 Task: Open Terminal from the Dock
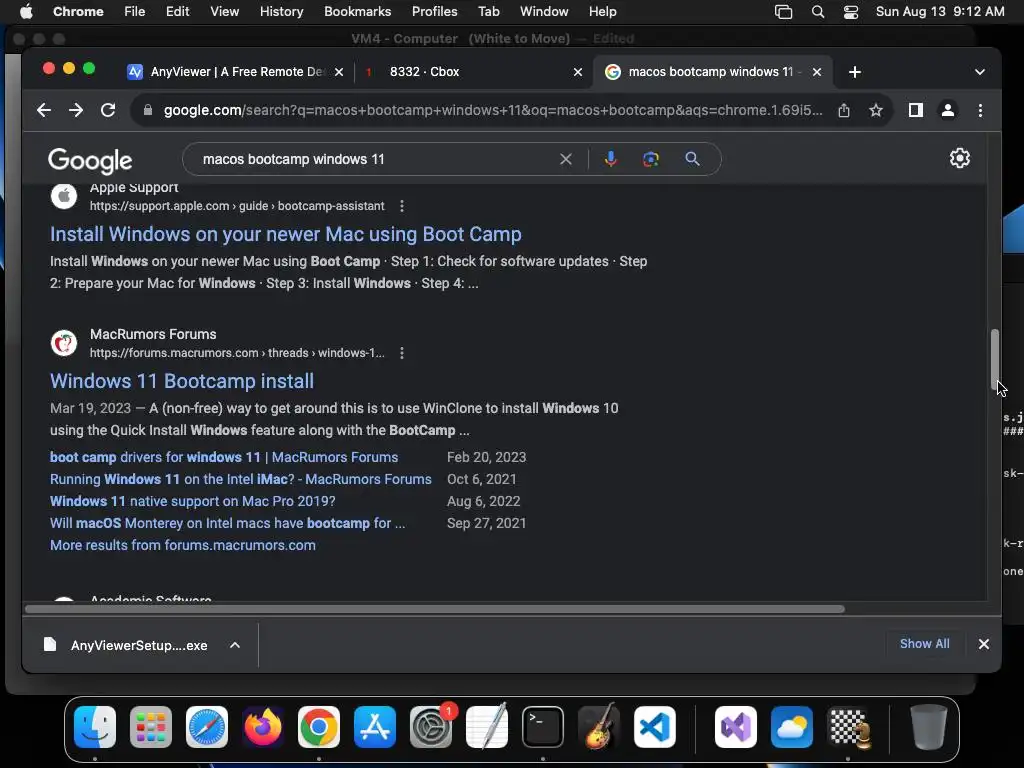pos(543,727)
